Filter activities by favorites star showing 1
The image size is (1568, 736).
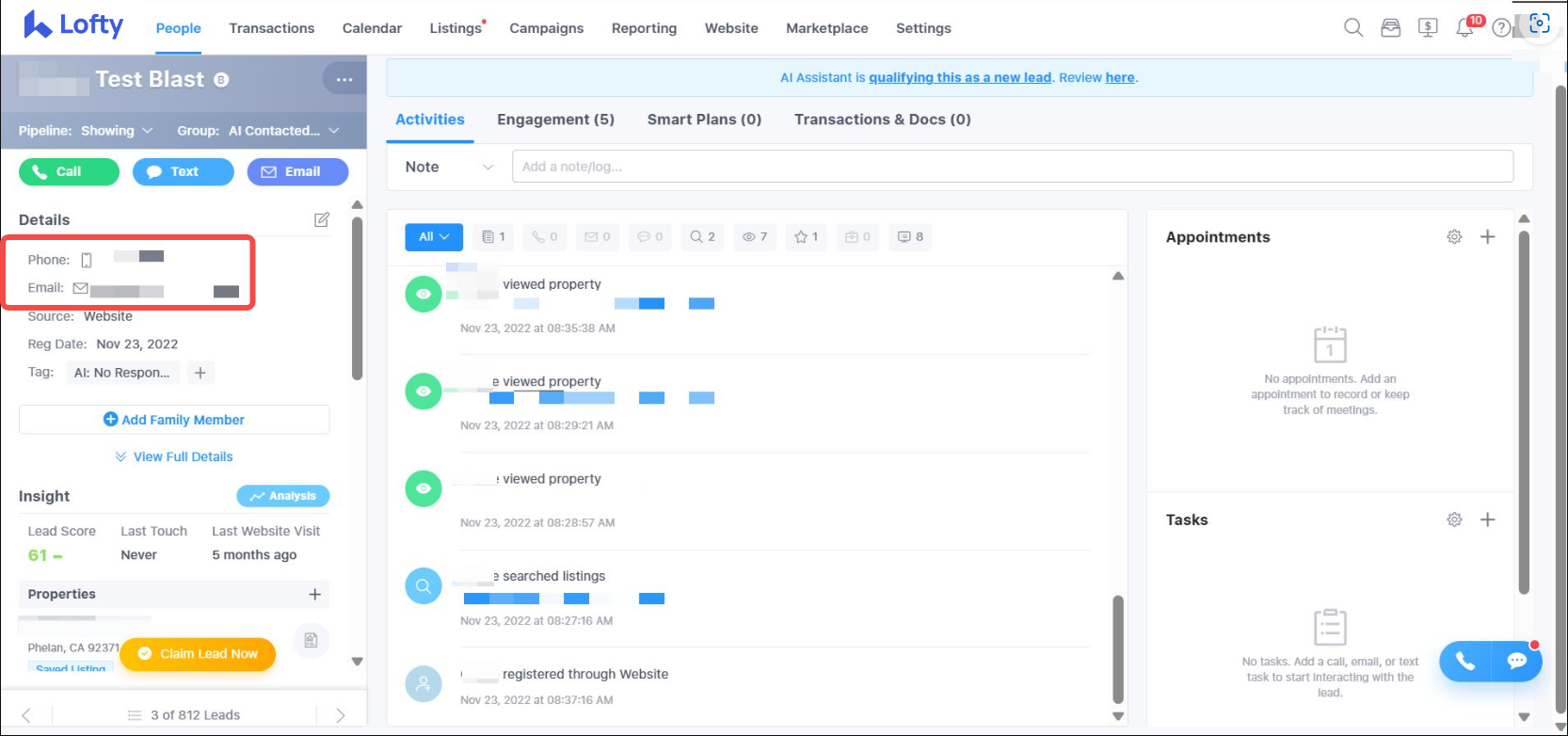click(806, 237)
